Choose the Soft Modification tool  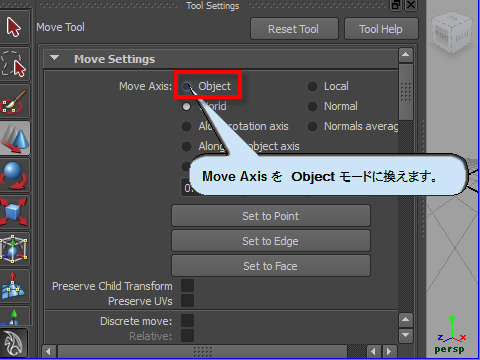point(14,286)
